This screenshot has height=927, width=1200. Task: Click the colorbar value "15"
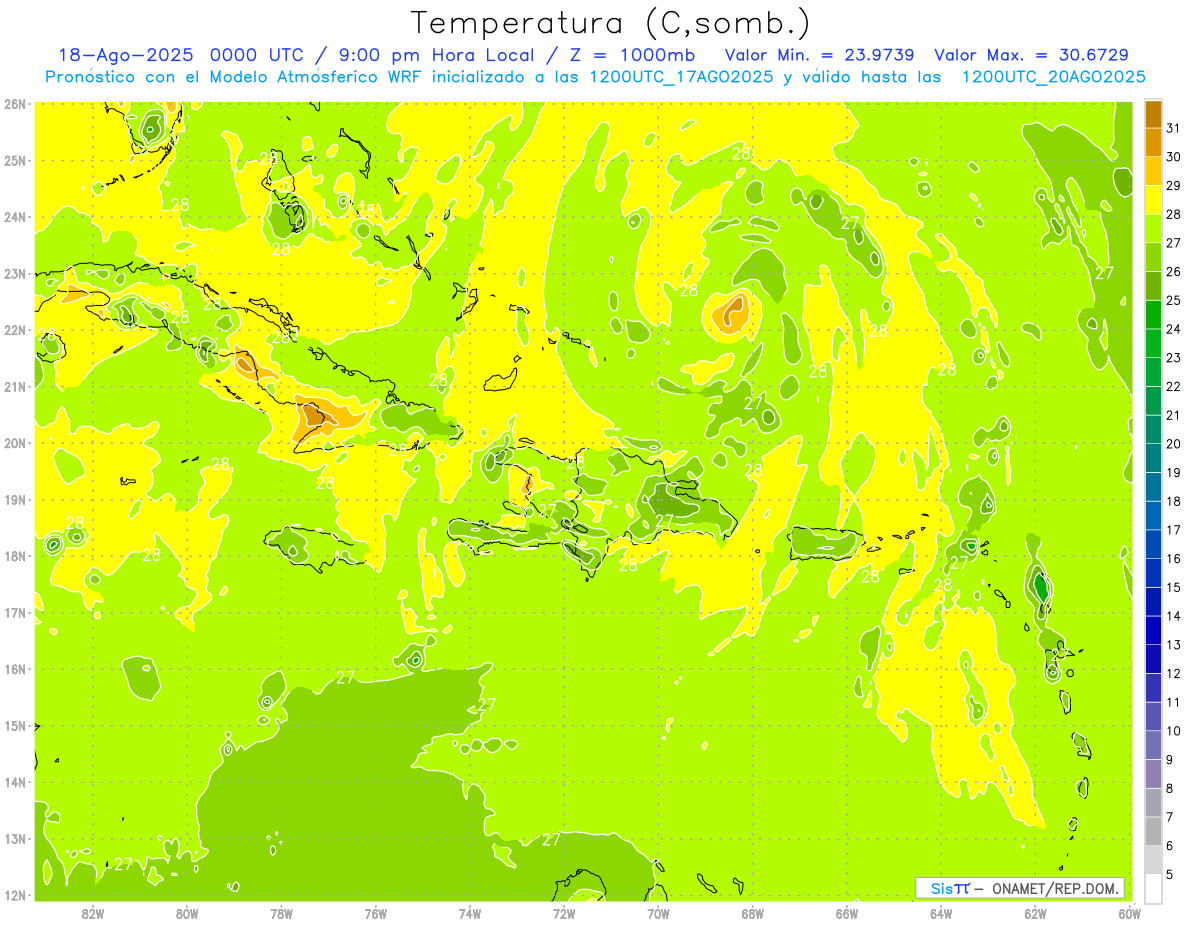pyautogui.click(x=1174, y=587)
